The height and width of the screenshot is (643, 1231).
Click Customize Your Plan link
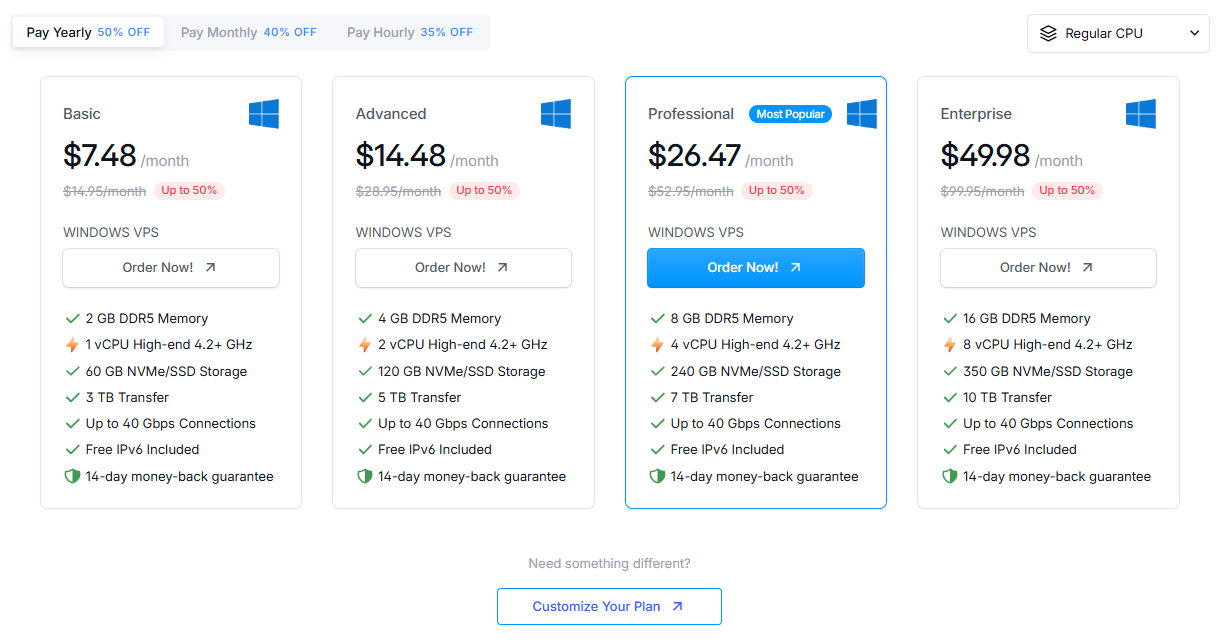609,606
